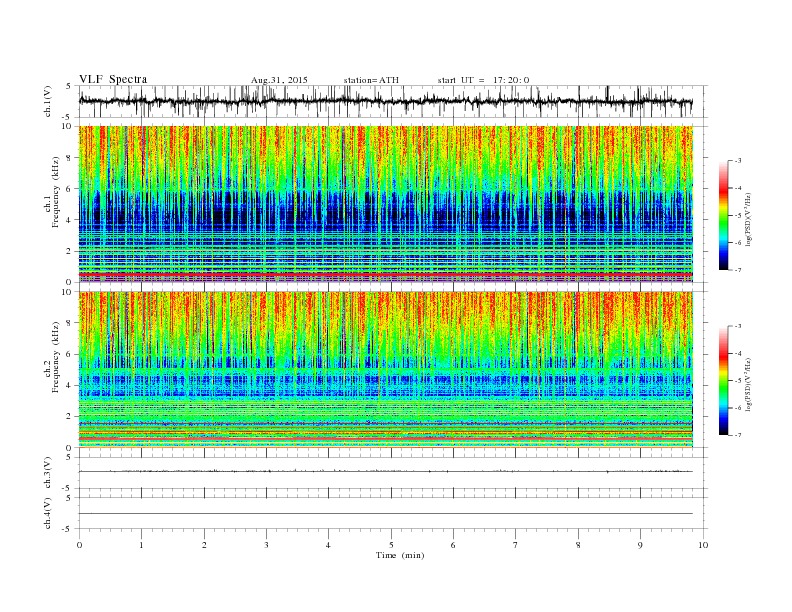Image resolution: width=792 pixels, height=612 pixels.
Task: Click the ch.1 spectrogram color scale bar
Action: [723, 215]
